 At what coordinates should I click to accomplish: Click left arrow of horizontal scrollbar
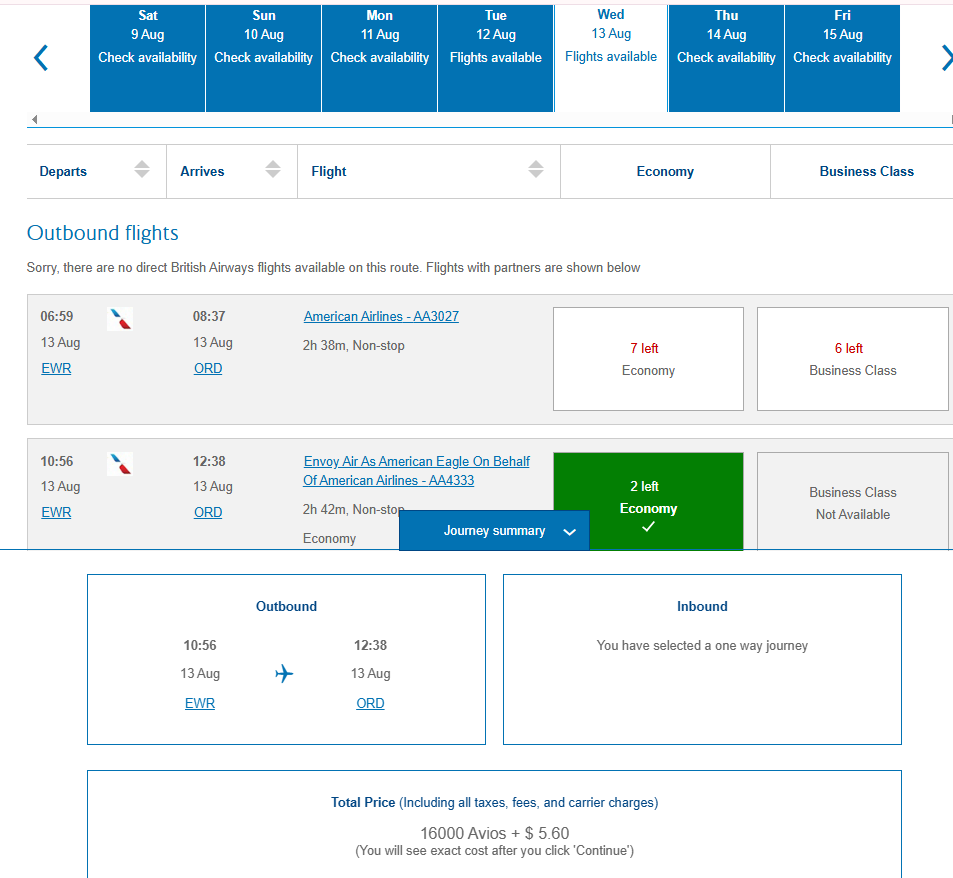point(35,119)
